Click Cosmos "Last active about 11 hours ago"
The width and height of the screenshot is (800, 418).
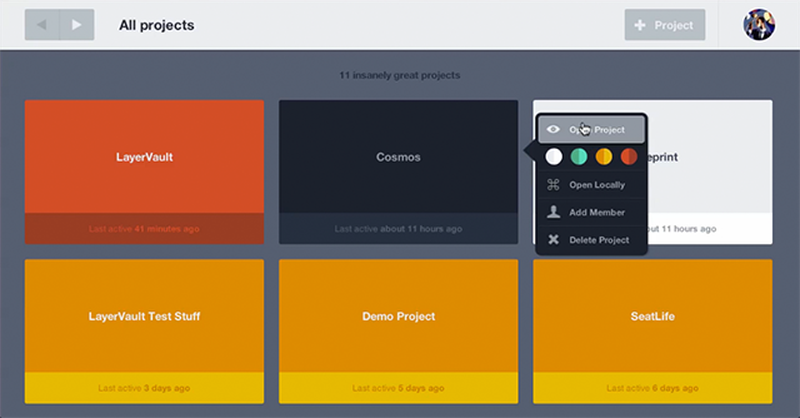(x=398, y=229)
